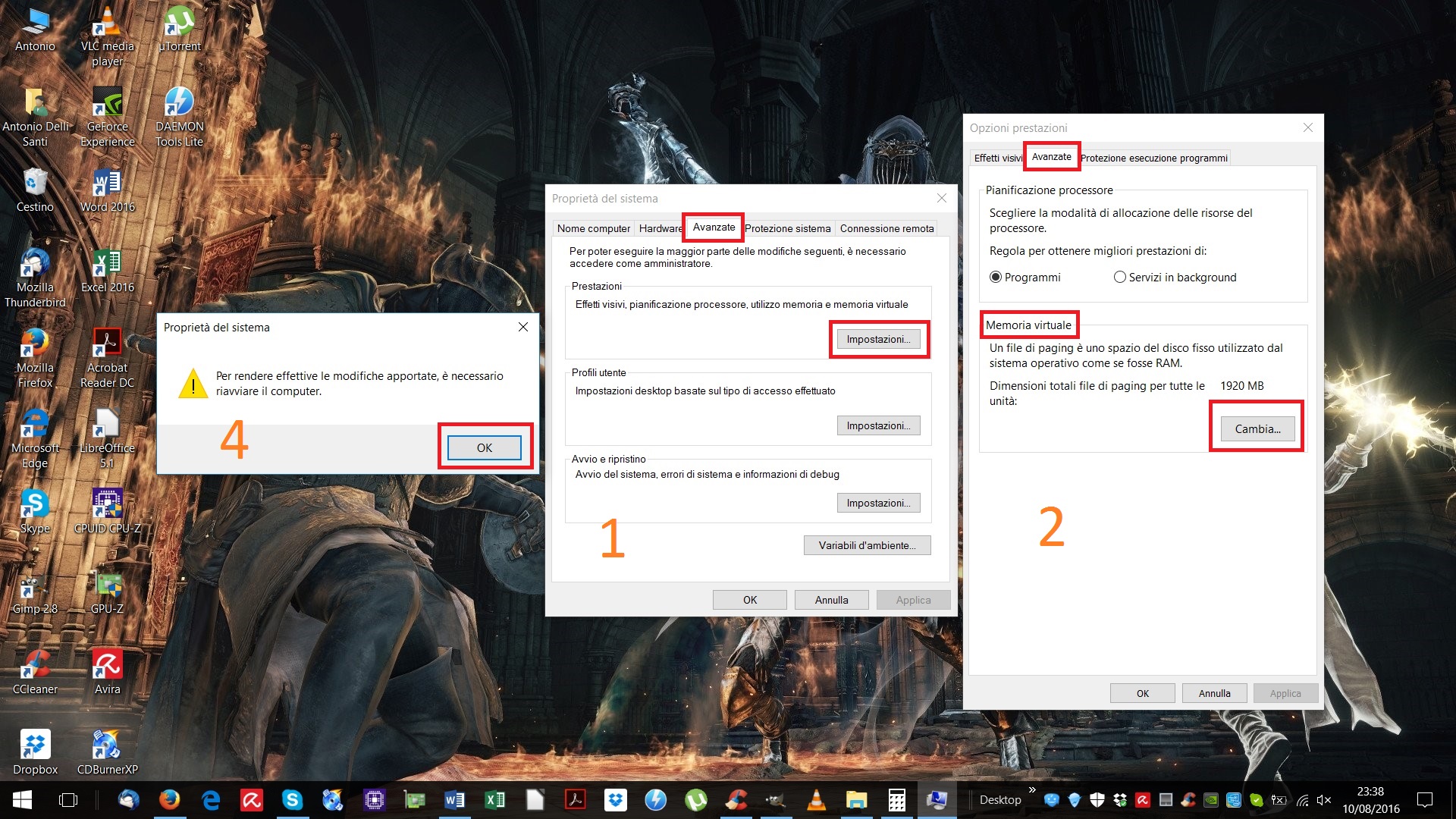
Task: Open the DAEMON Tools Lite desktop icon
Action: (180, 117)
